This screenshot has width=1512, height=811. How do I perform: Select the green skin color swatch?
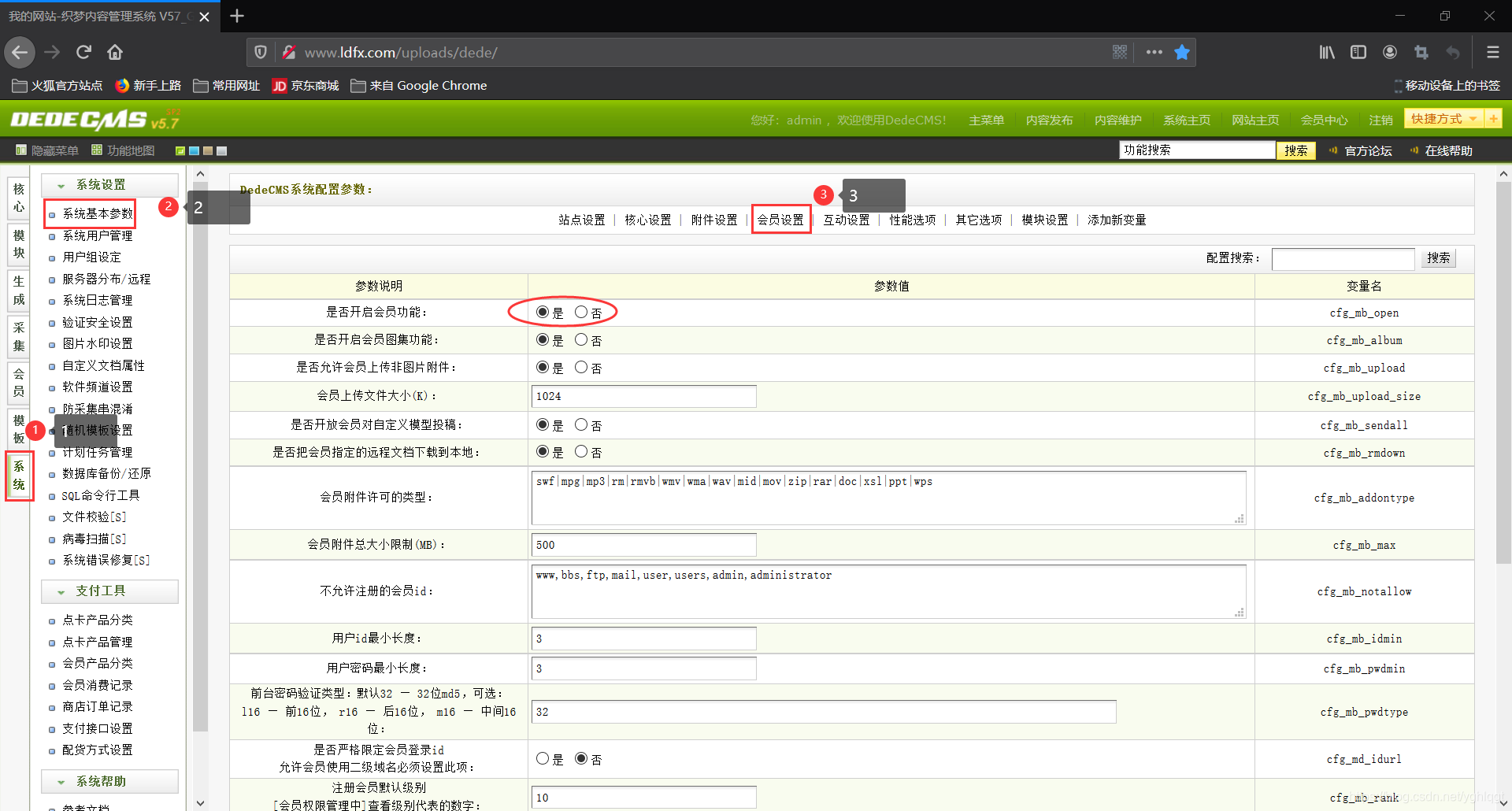(x=180, y=151)
